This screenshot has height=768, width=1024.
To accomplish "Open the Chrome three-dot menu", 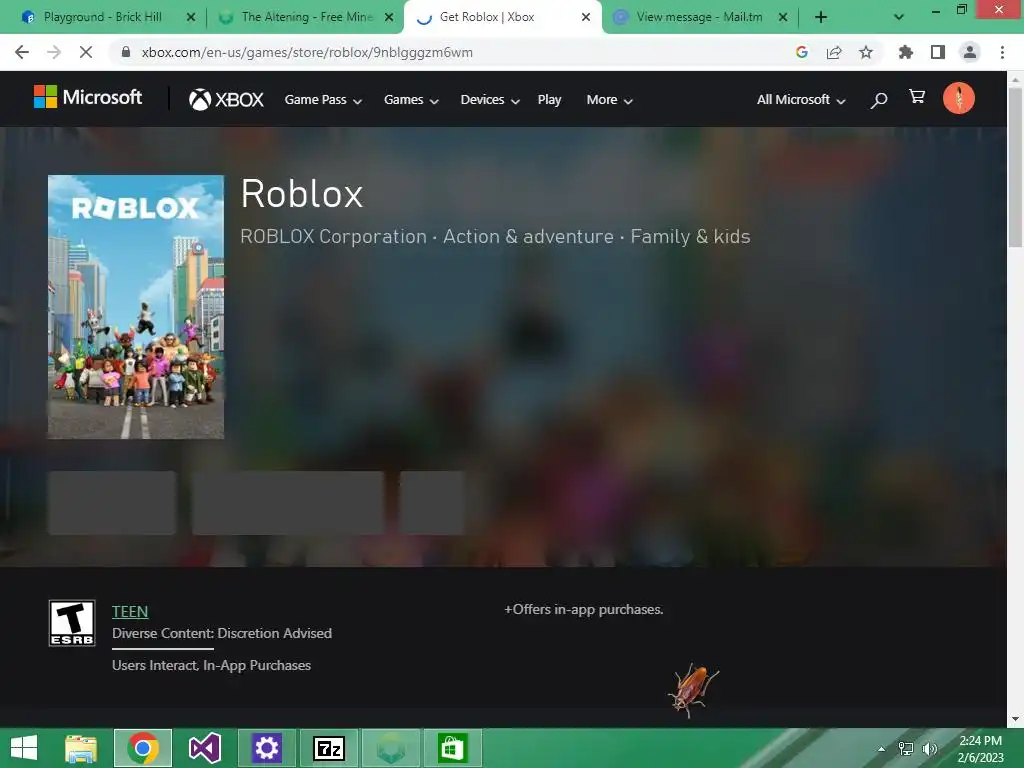I will click(1002, 52).
